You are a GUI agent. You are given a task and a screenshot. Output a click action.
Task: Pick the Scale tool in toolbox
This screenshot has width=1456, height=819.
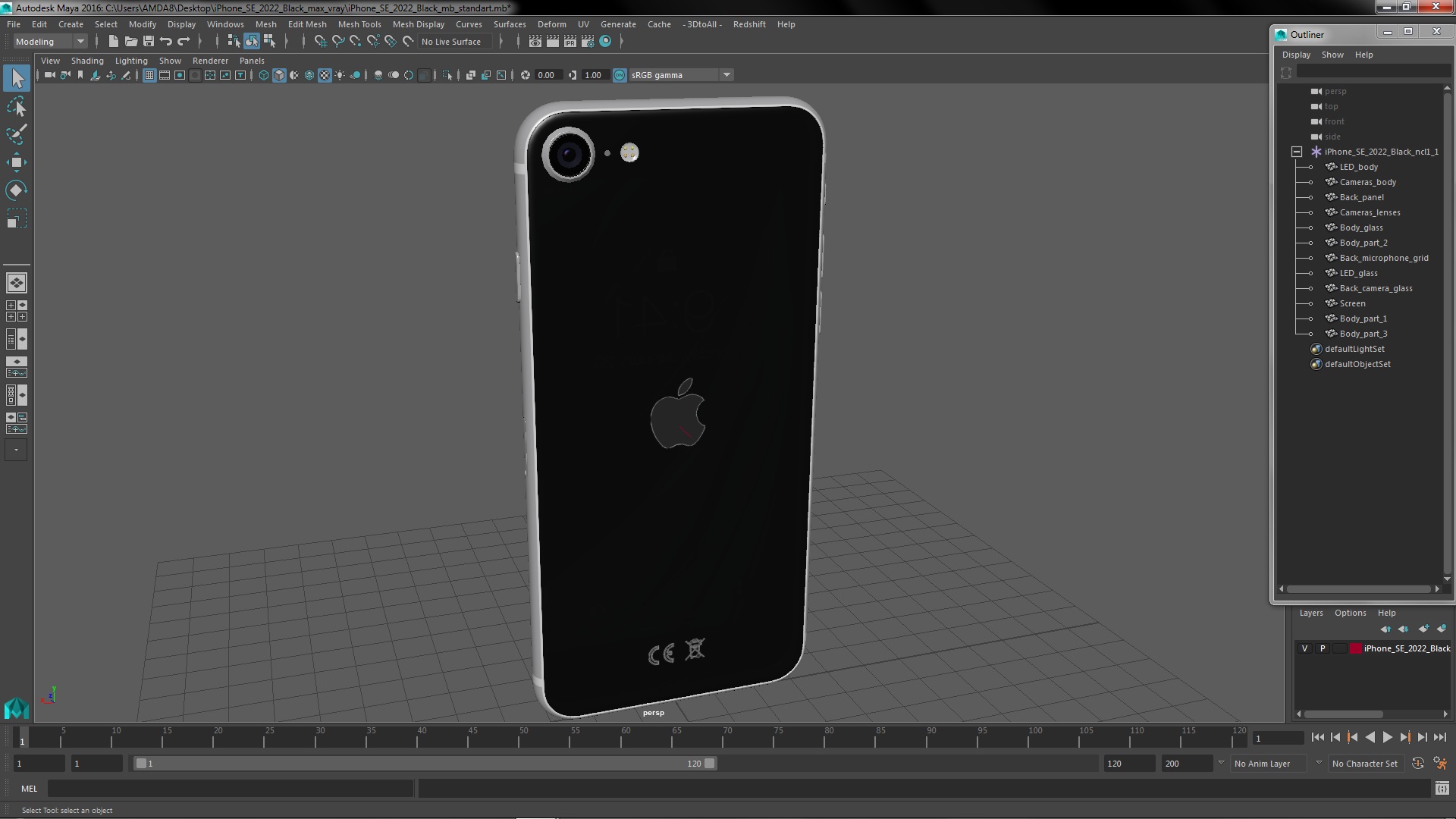[x=17, y=218]
